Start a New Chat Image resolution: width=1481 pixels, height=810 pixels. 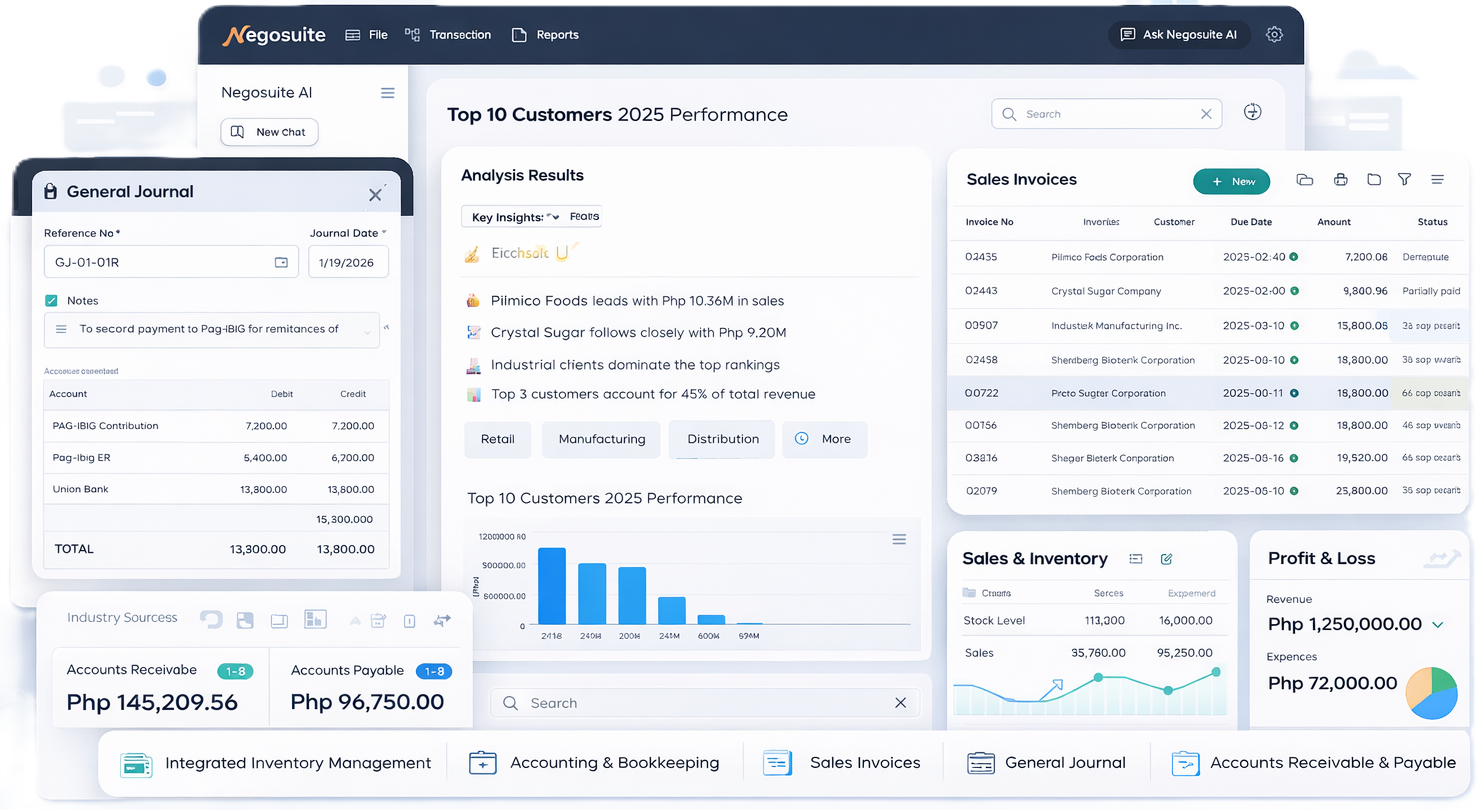[269, 132]
